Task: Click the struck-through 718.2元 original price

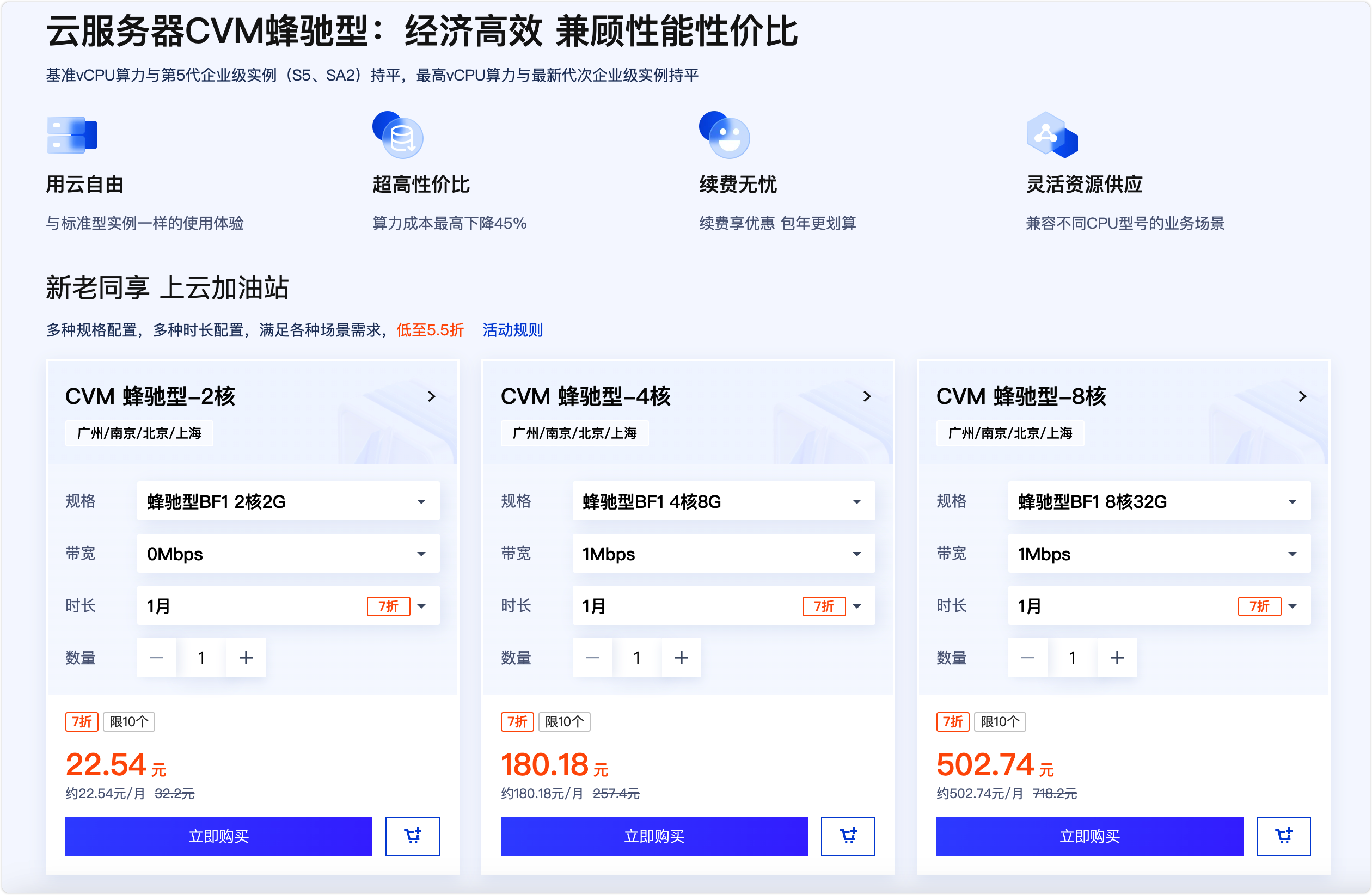Action: tap(1055, 794)
